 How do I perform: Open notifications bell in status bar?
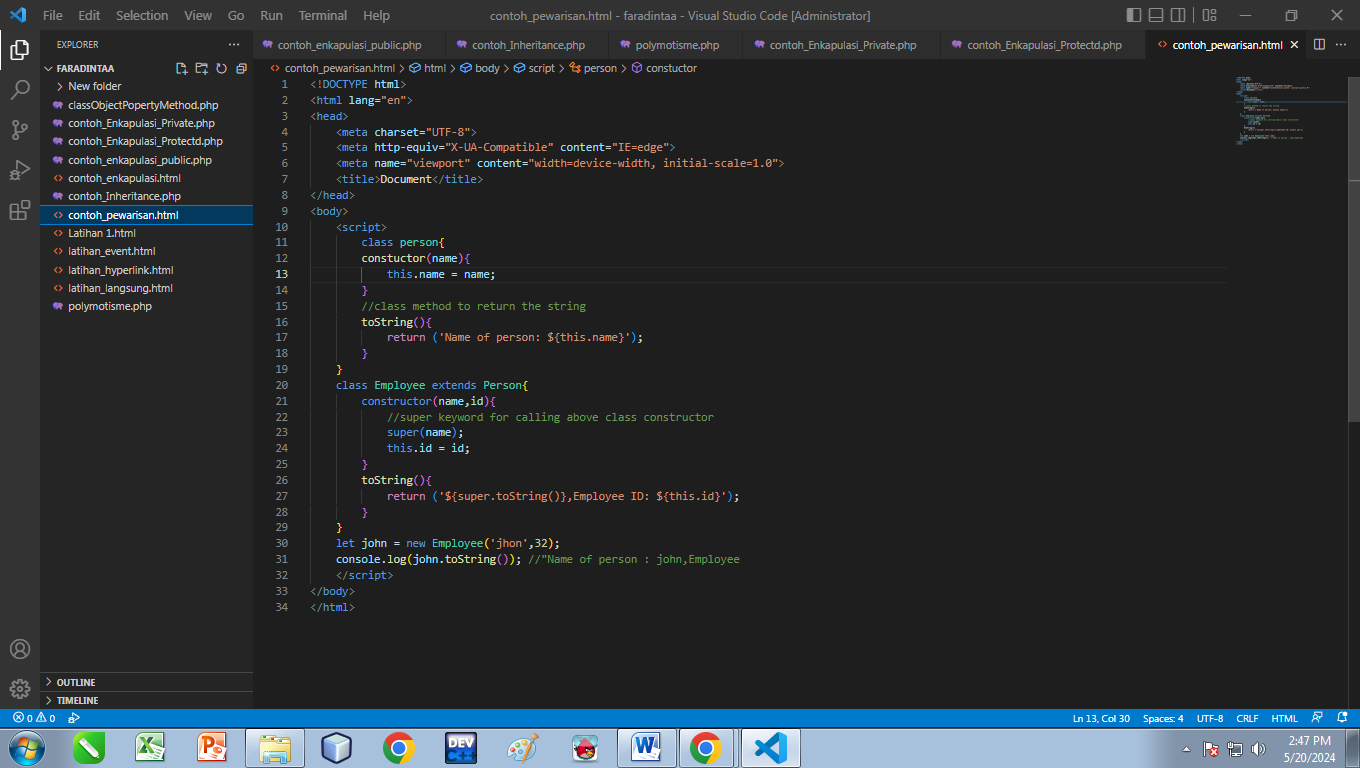[x=1341, y=718]
